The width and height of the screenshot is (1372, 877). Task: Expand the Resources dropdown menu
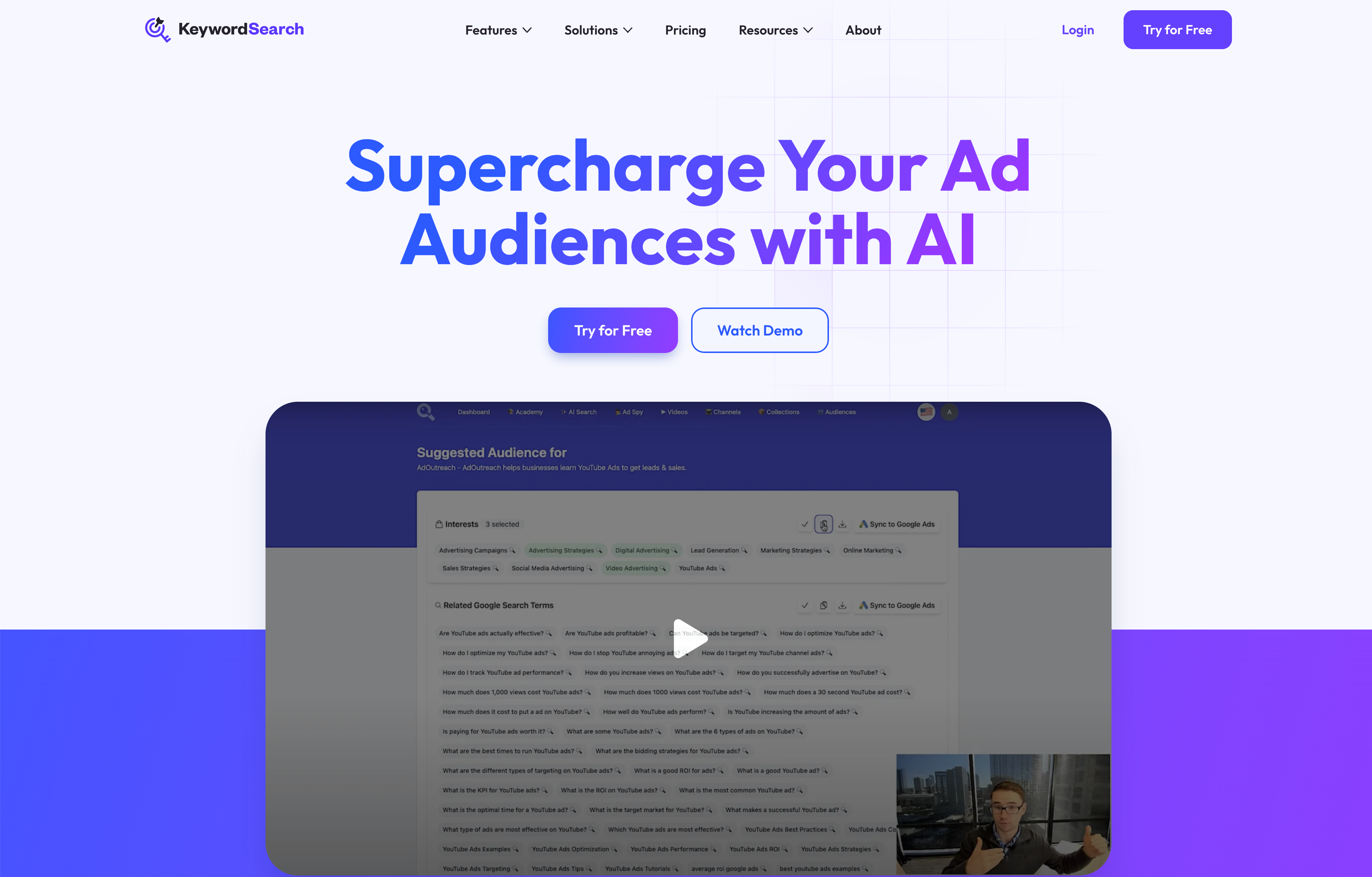point(776,29)
